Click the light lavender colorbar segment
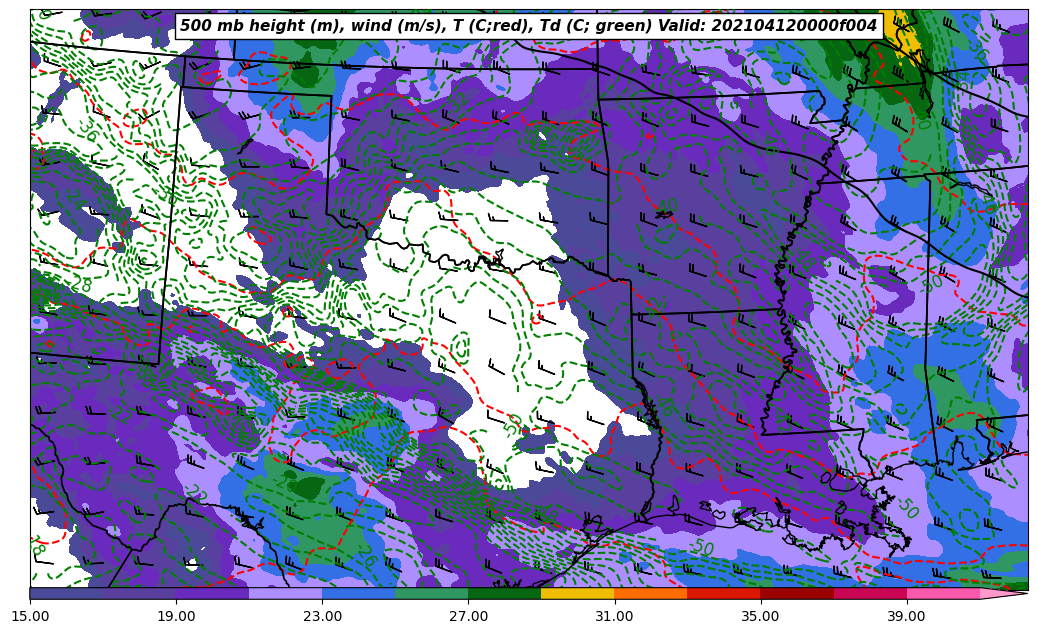This screenshot has width=1037, height=633. coord(285,593)
